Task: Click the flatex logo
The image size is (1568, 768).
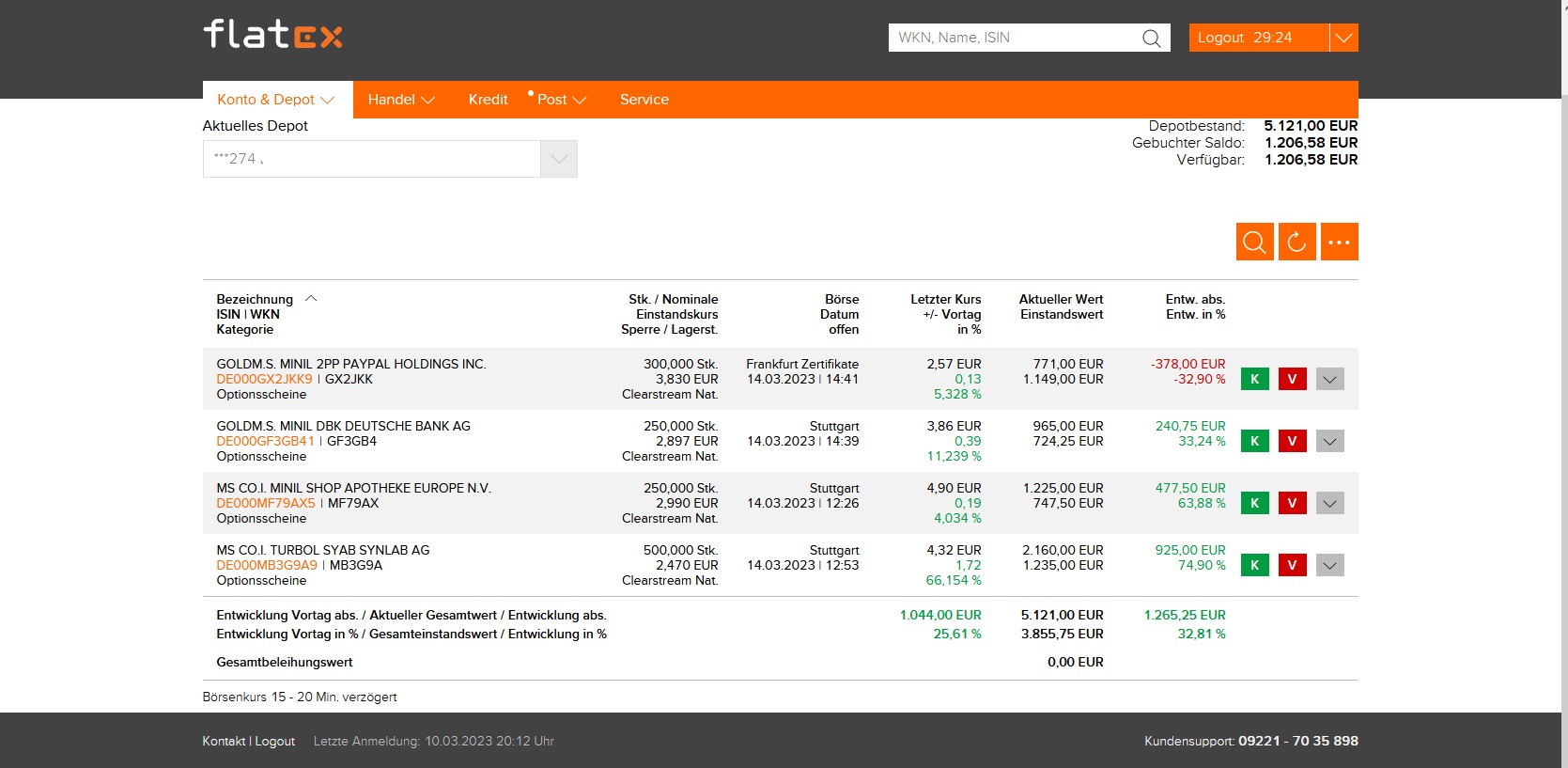Action: tap(272, 35)
